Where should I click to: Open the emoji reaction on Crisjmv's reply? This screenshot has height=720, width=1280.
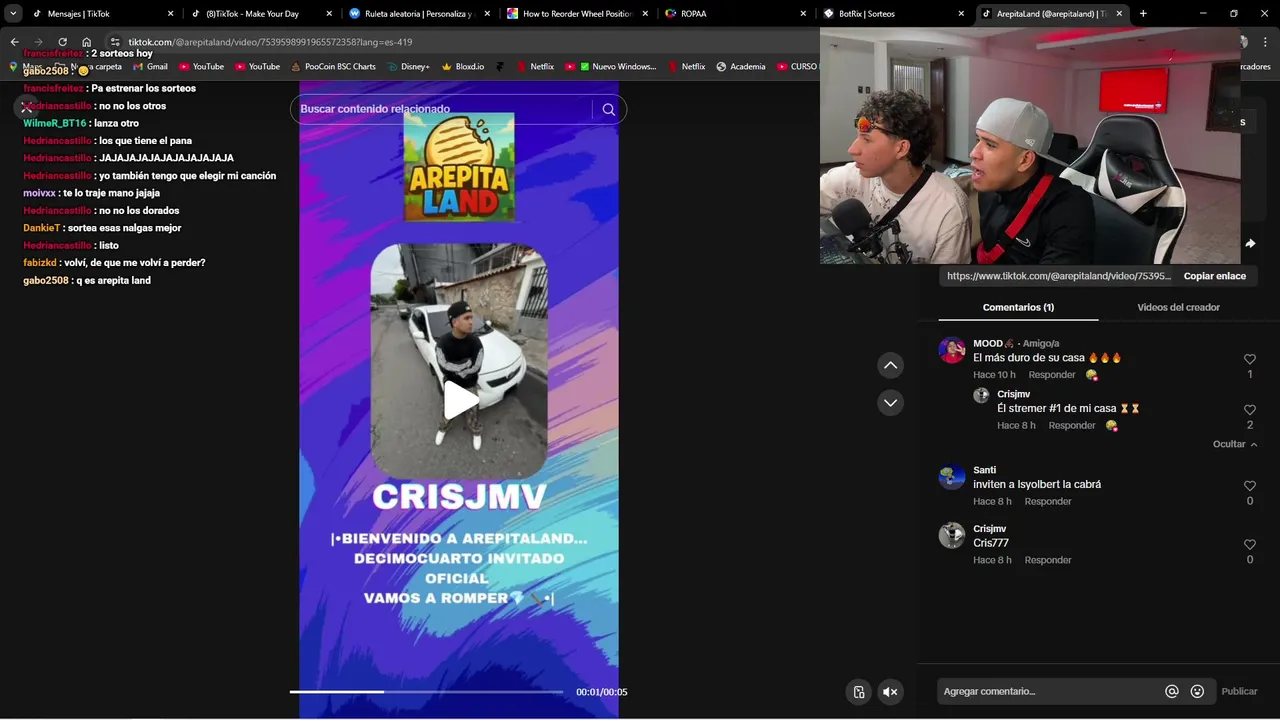coord(1112,426)
